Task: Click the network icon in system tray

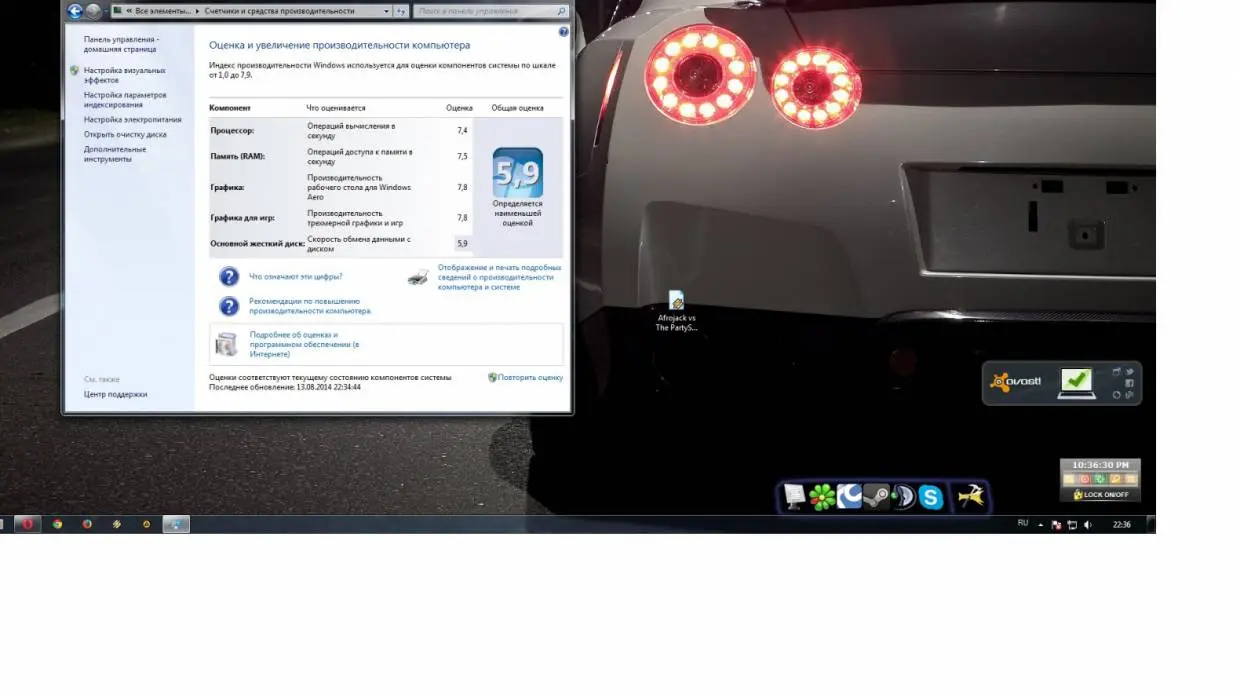Action: point(1072,524)
